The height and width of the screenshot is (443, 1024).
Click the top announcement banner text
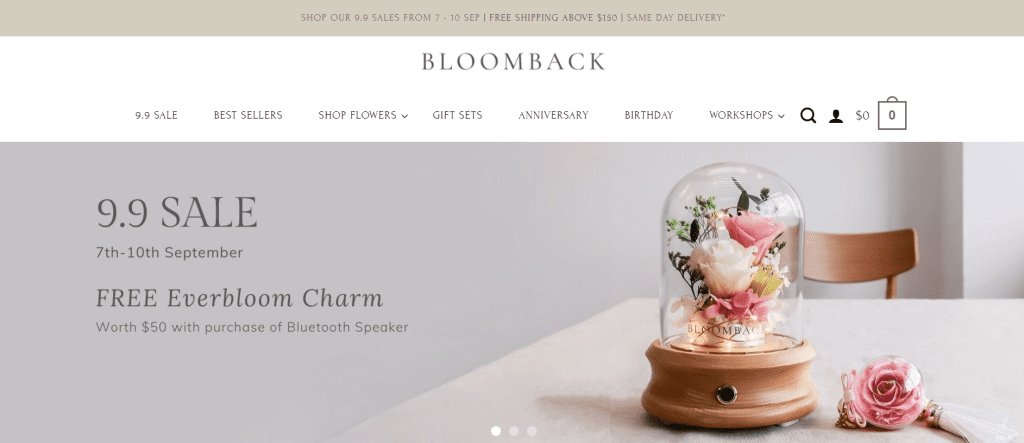click(513, 18)
